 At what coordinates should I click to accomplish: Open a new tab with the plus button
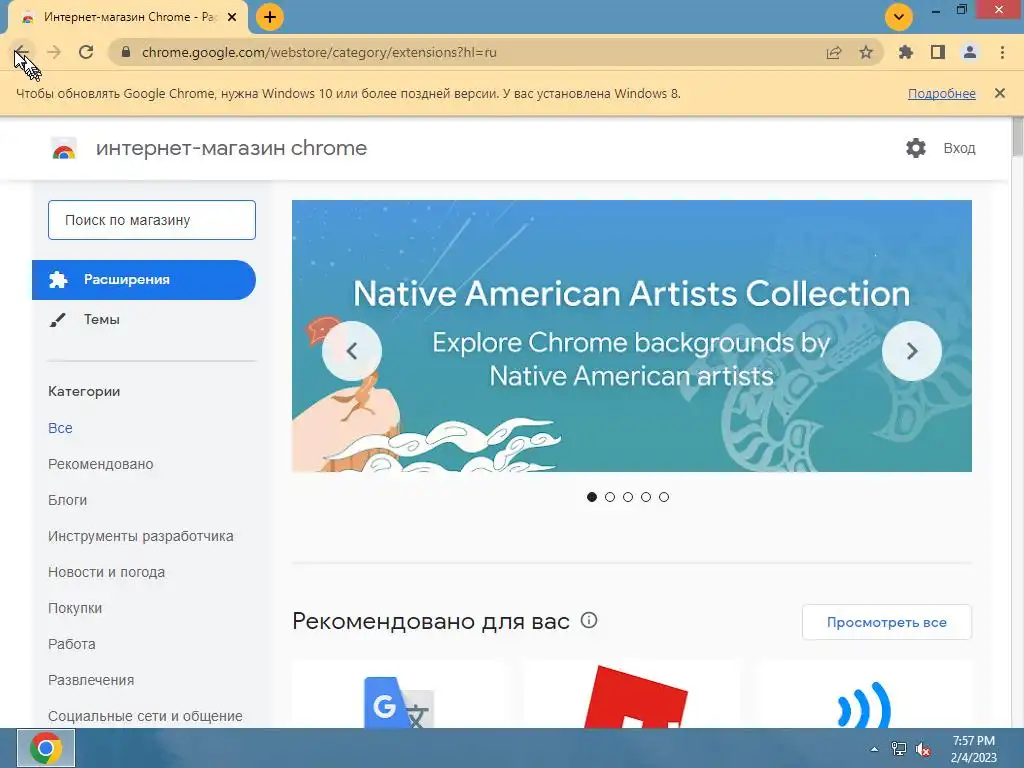pyautogui.click(x=270, y=17)
